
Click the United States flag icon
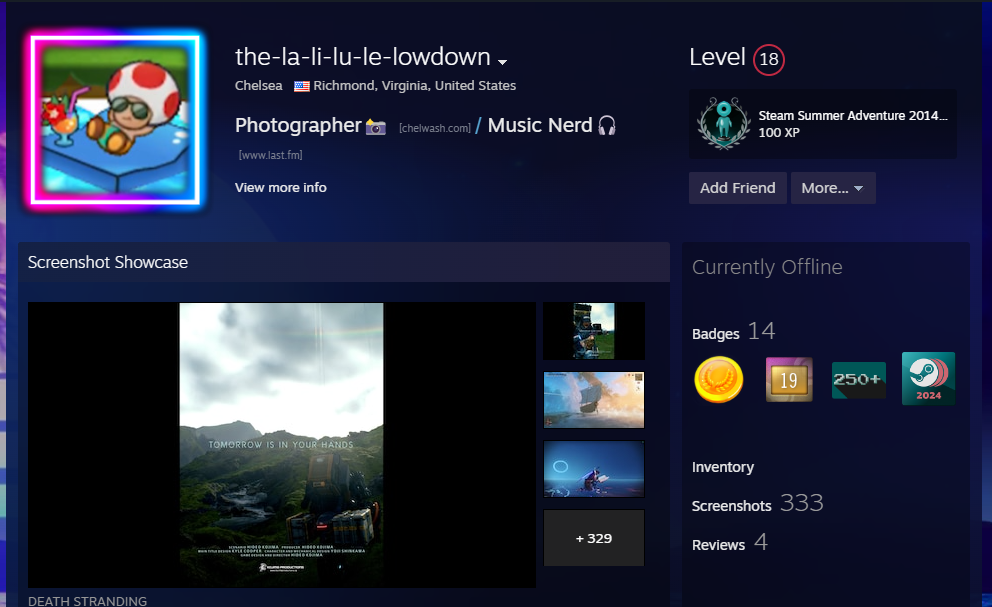click(302, 86)
